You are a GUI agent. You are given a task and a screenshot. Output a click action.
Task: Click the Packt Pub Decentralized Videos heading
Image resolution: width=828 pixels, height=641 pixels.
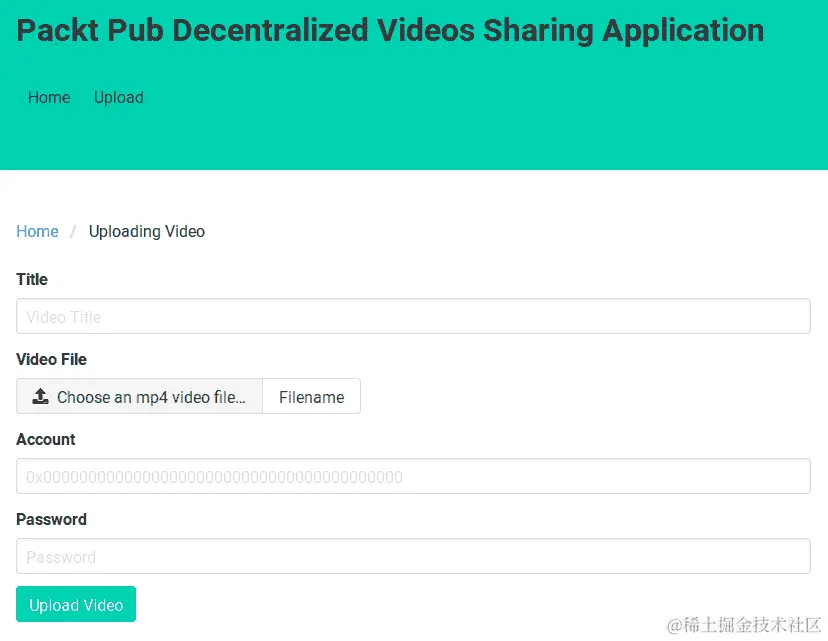[390, 31]
